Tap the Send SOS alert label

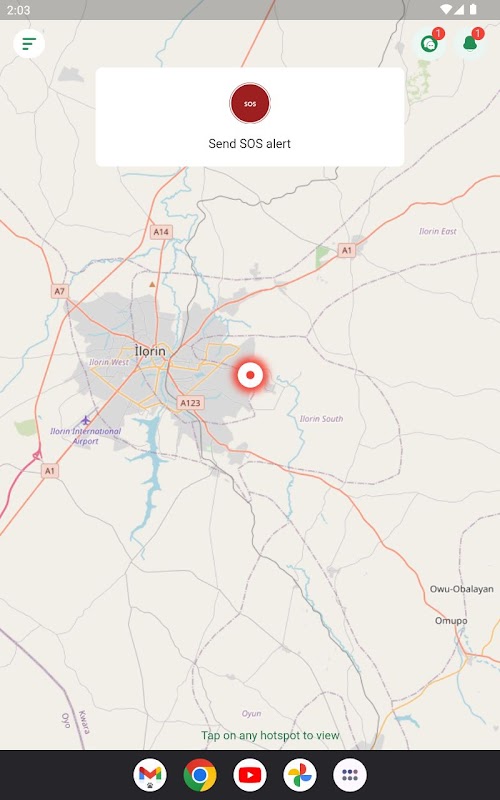click(x=249, y=143)
